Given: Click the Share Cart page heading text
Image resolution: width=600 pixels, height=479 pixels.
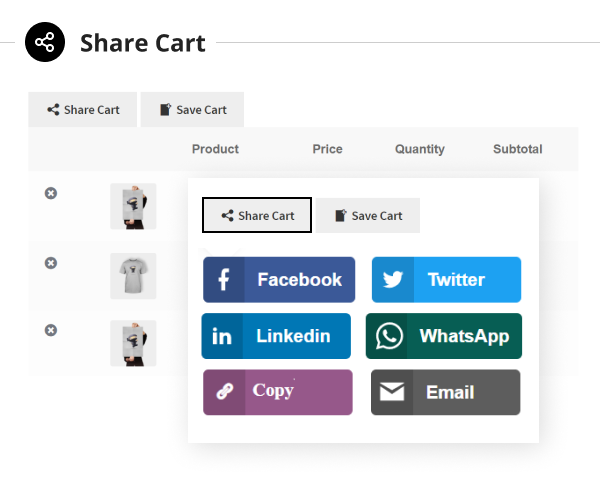Looking at the screenshot, I should coord(143,42).
